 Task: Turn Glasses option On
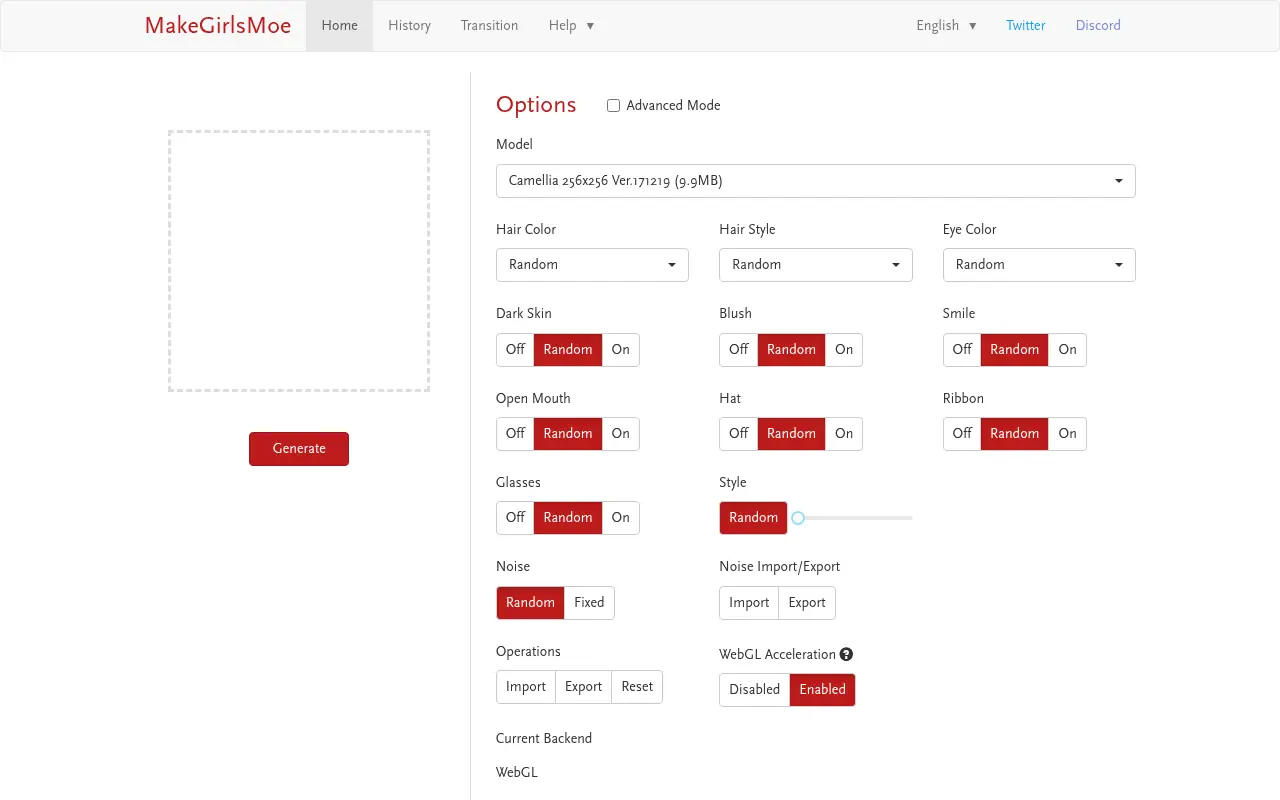click(621, 518)
